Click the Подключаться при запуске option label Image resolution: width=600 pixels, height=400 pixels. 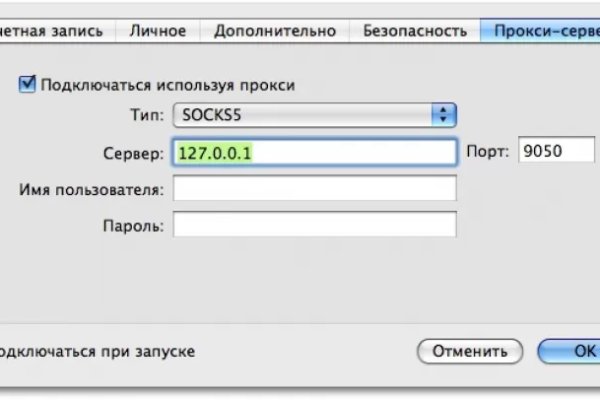97,352
